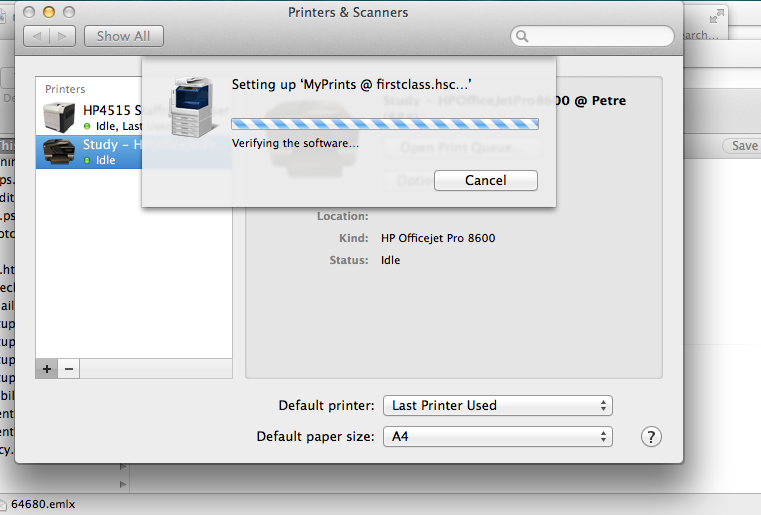Image resolution: width=761 pixels, height=515 pixels.
Task: Click the add printer plus button
Action: pyautogui.click(x=47, y=369)
